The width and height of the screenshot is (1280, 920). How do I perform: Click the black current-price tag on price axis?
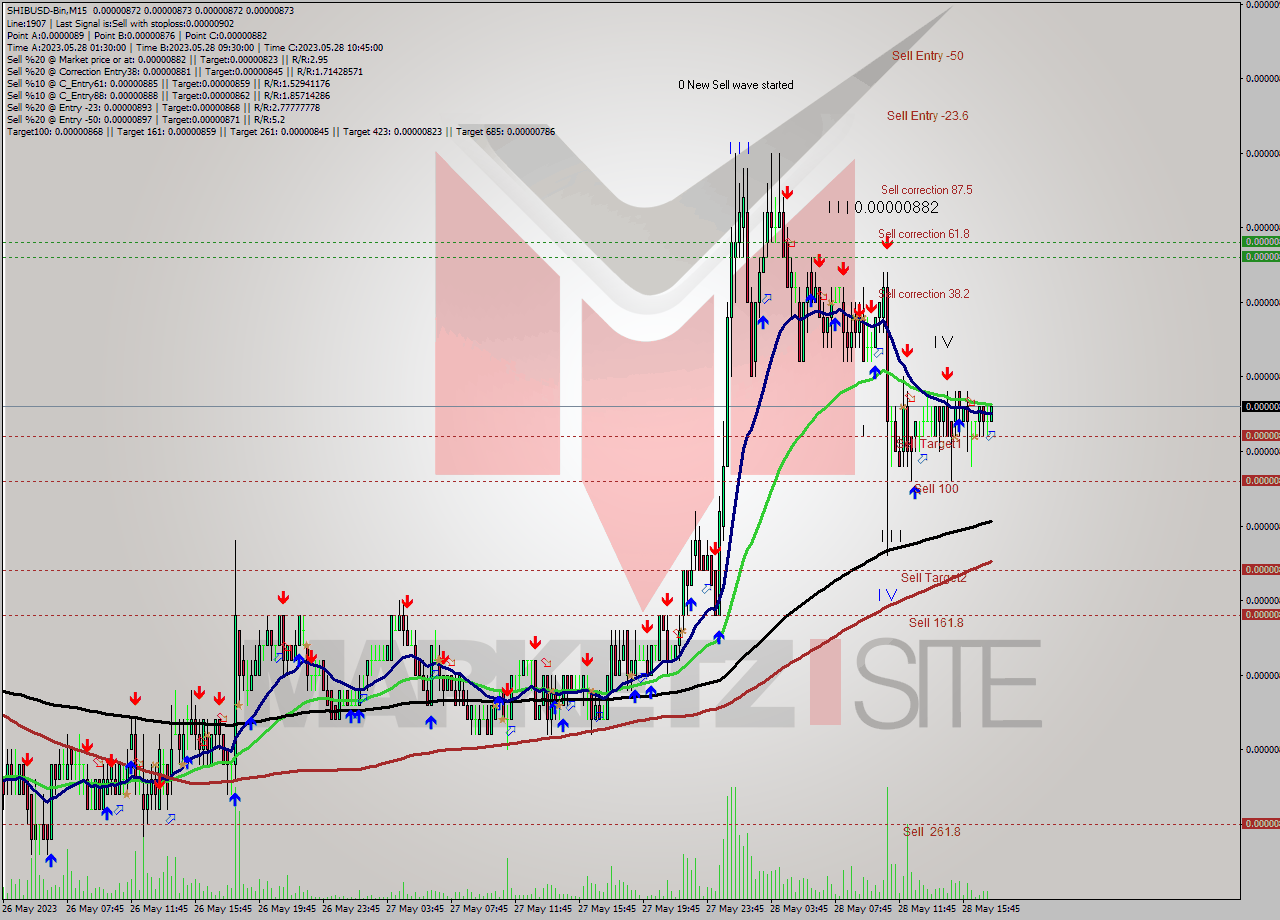coord(1260,406)
